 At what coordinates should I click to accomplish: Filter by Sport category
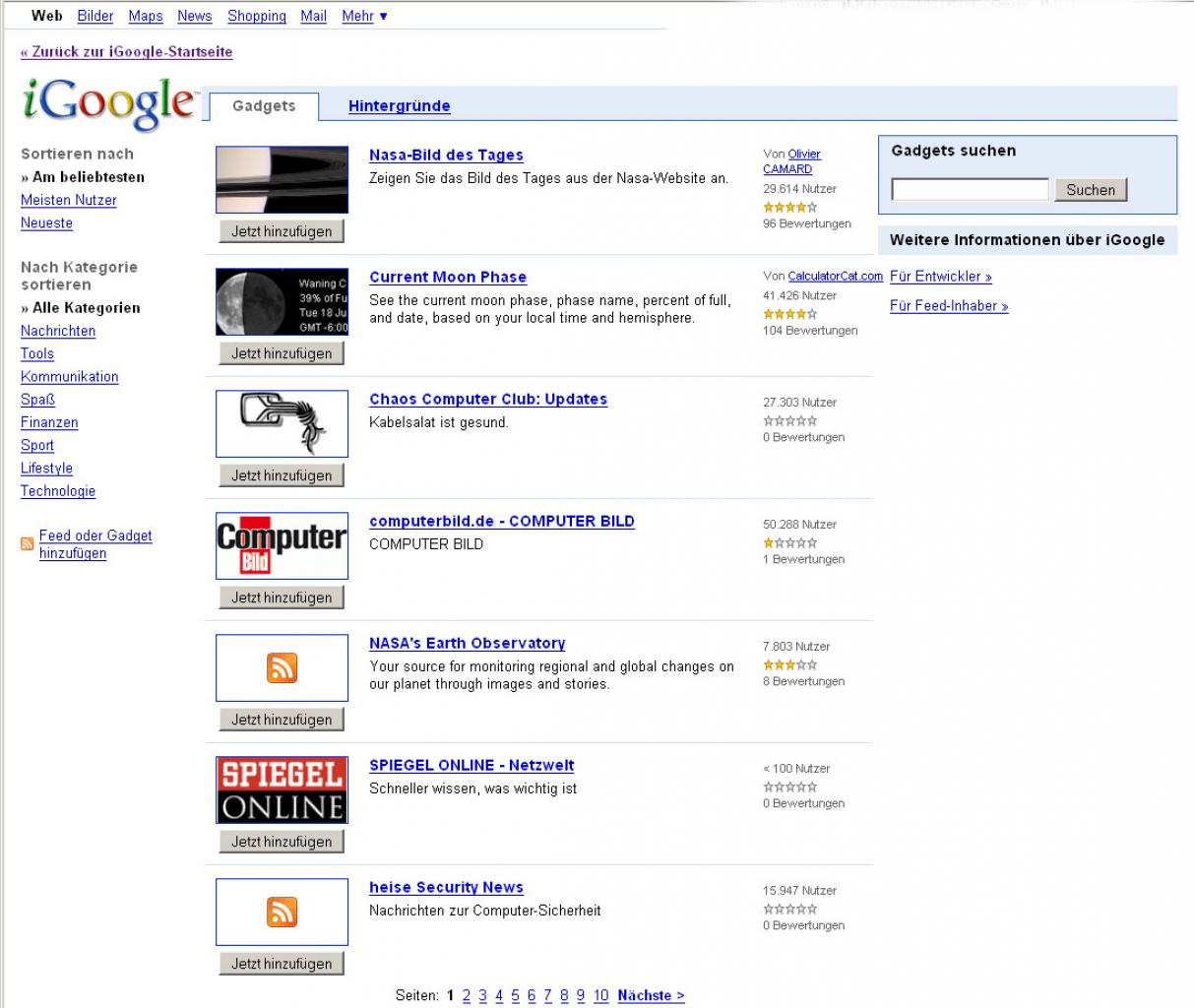coord(37,445)
